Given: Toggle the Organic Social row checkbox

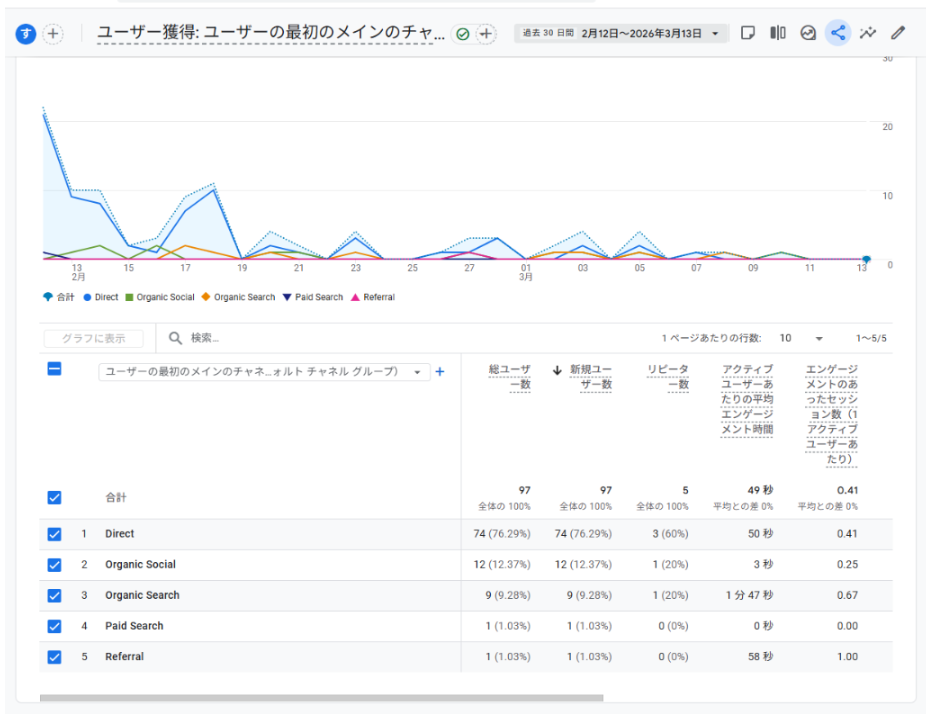Looking at the screenshot, I should point(55,565).
